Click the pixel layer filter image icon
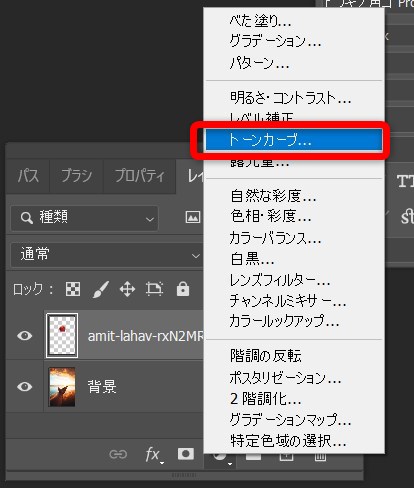The width and height of the screenshot is (414, 488). 193,217
